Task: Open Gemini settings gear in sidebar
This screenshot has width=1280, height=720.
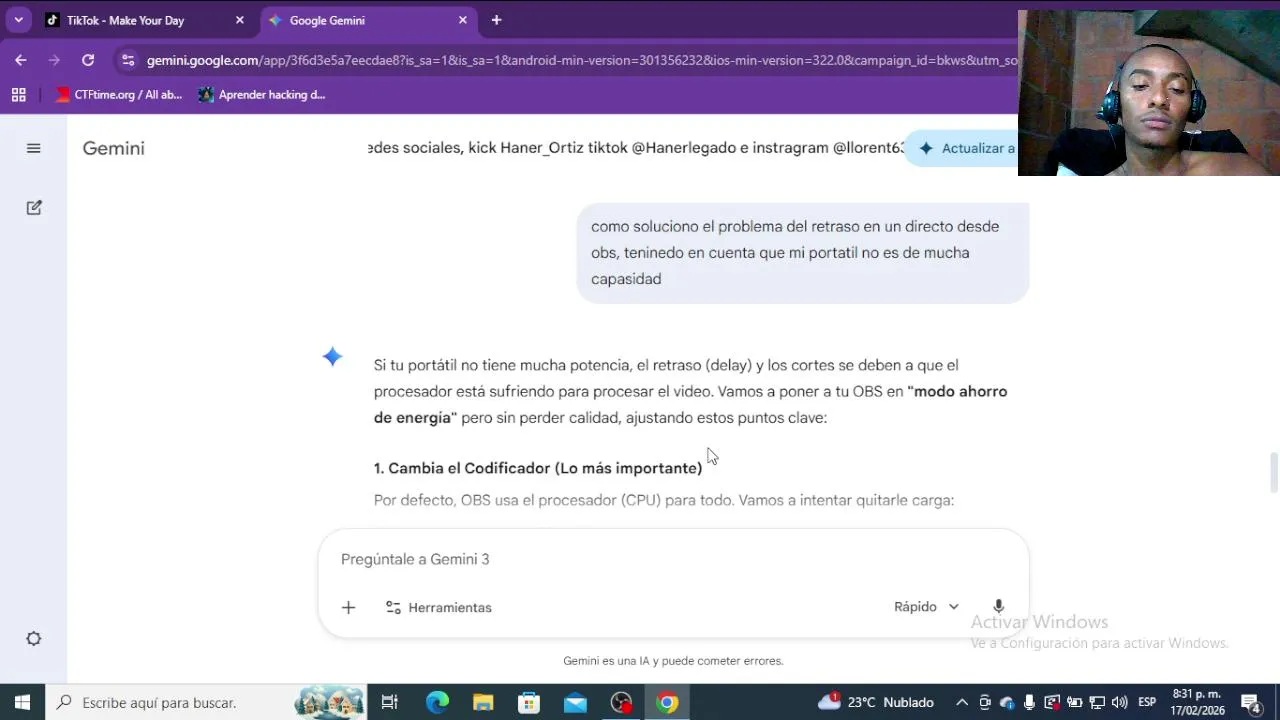Action: pos(34,639)
